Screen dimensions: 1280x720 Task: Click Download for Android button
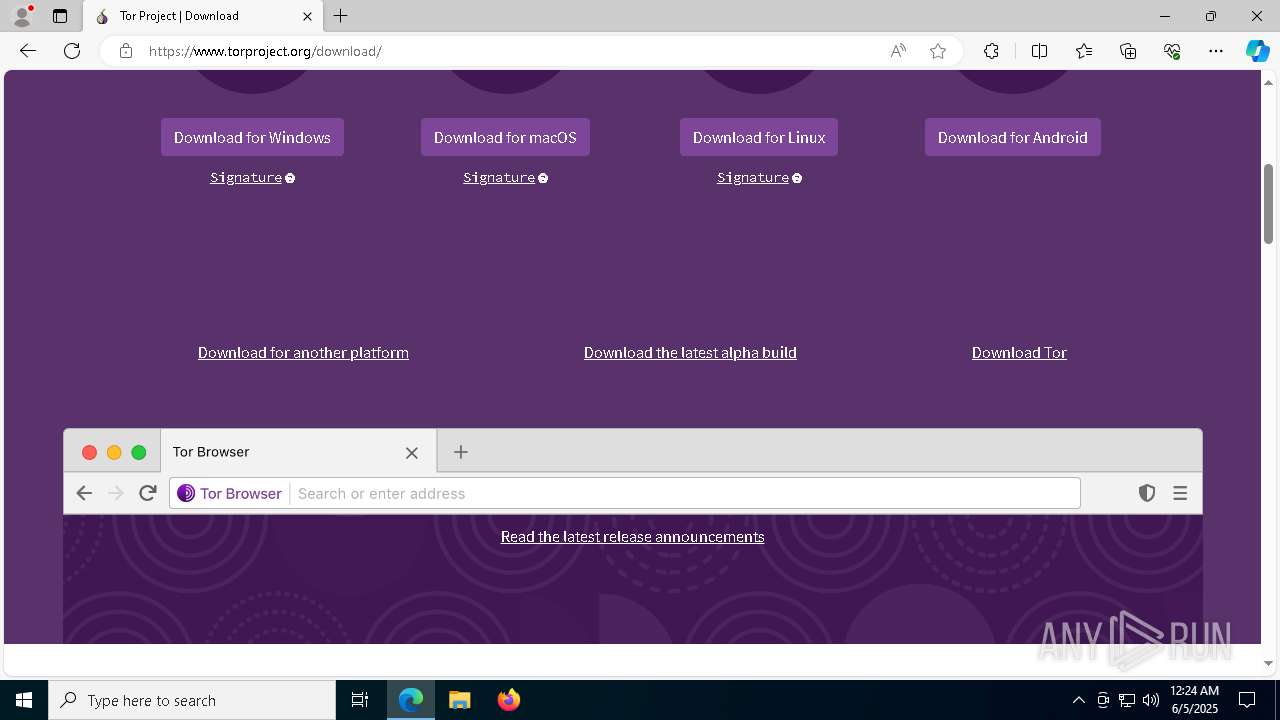[x=1012, y=137]
